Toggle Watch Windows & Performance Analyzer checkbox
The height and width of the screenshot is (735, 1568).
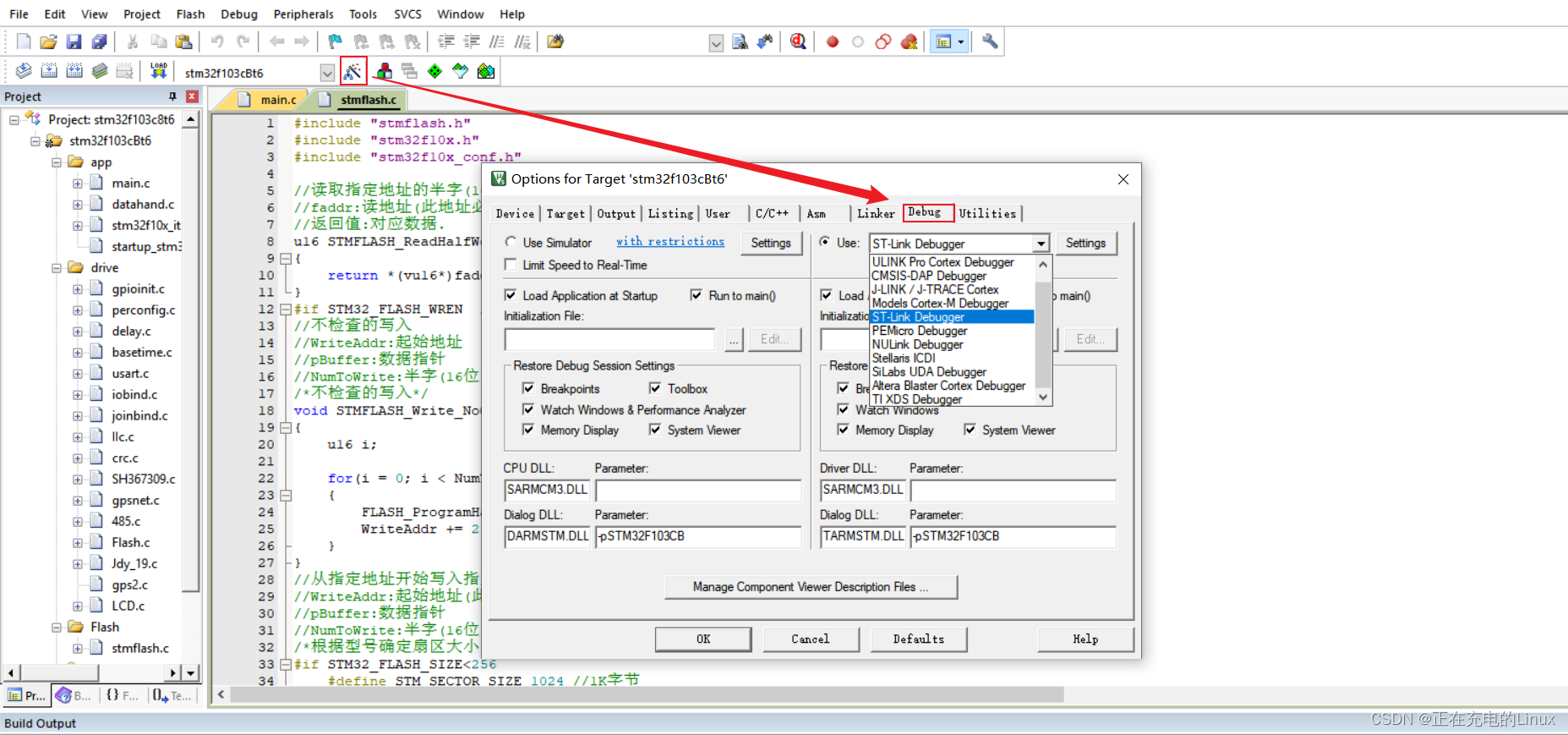tap(528, 409)
